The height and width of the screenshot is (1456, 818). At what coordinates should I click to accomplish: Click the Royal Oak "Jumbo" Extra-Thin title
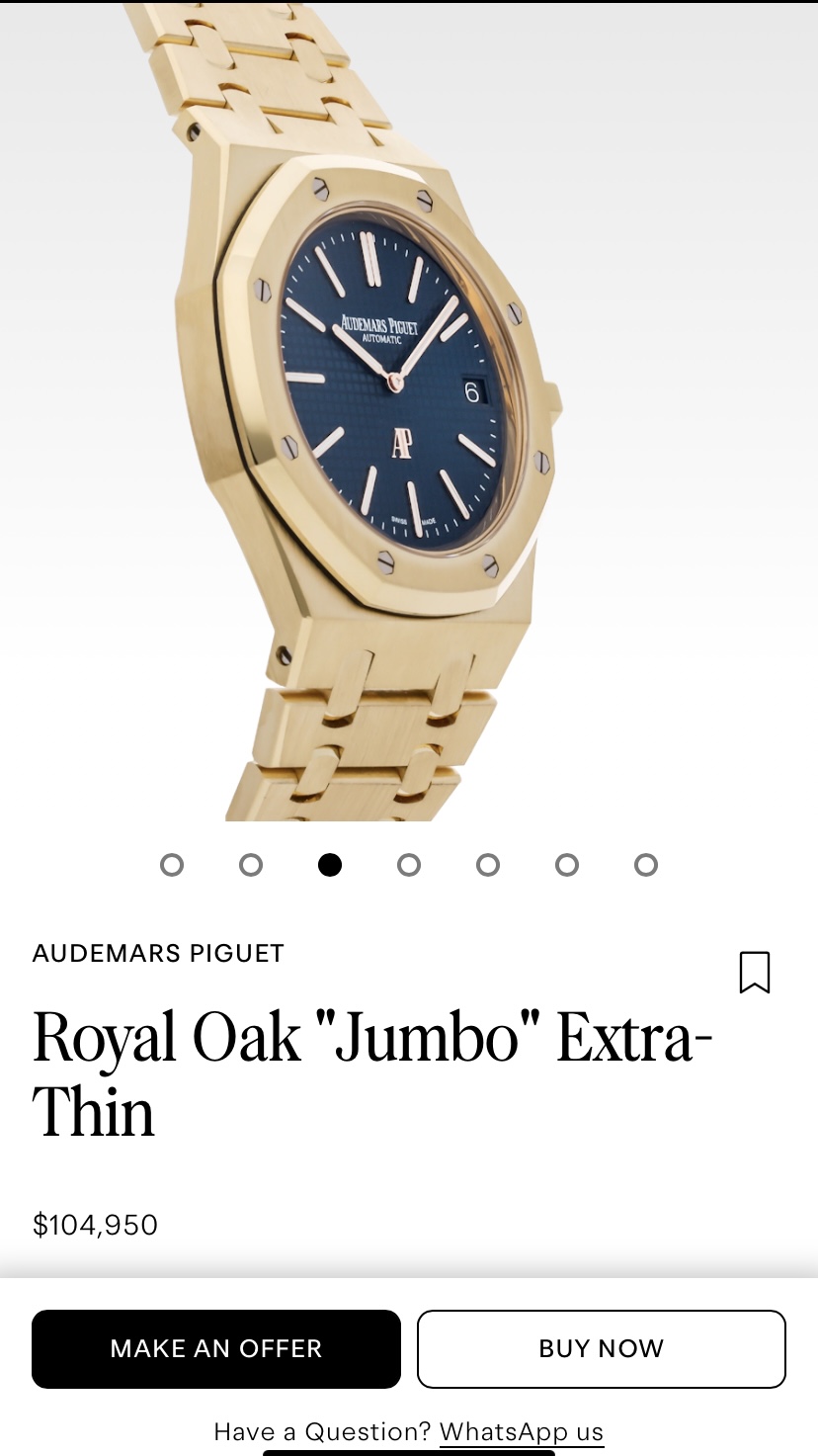click(x=372, y=1074)
